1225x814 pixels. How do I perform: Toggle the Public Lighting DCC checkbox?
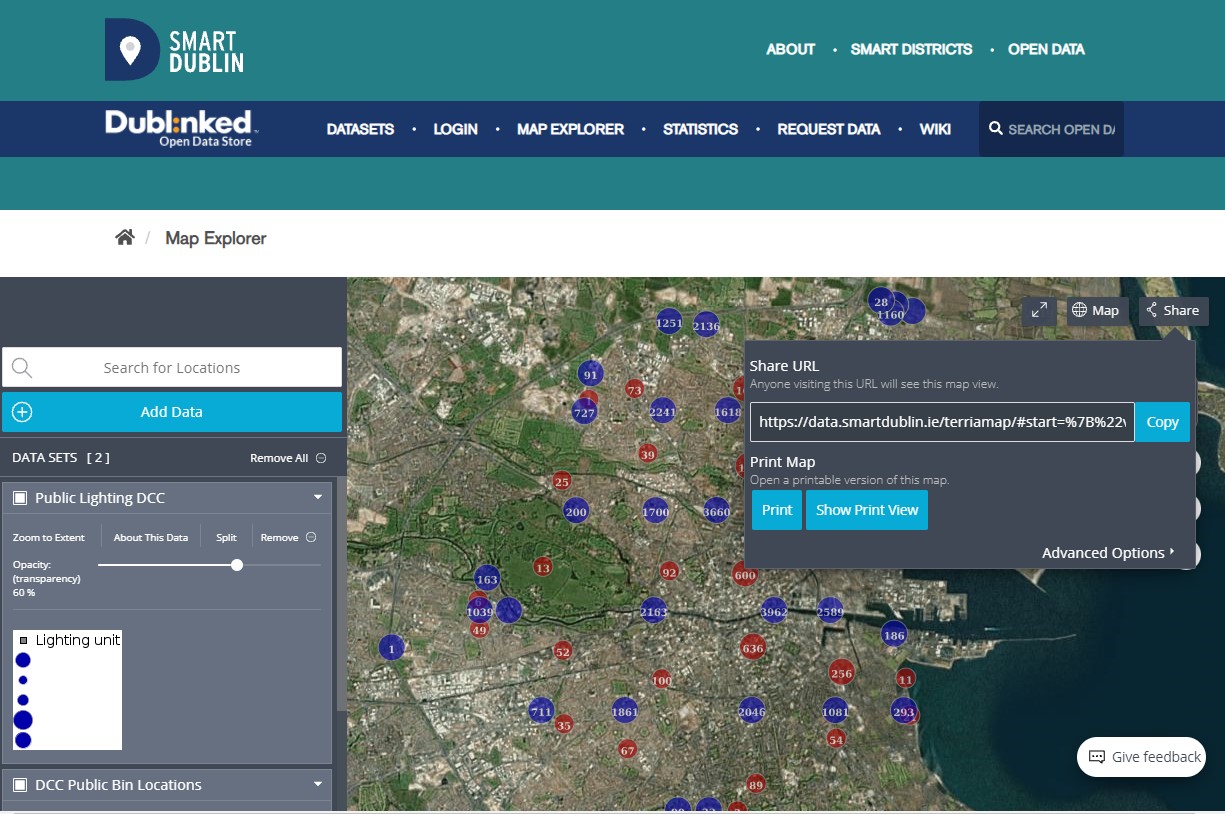20,498
